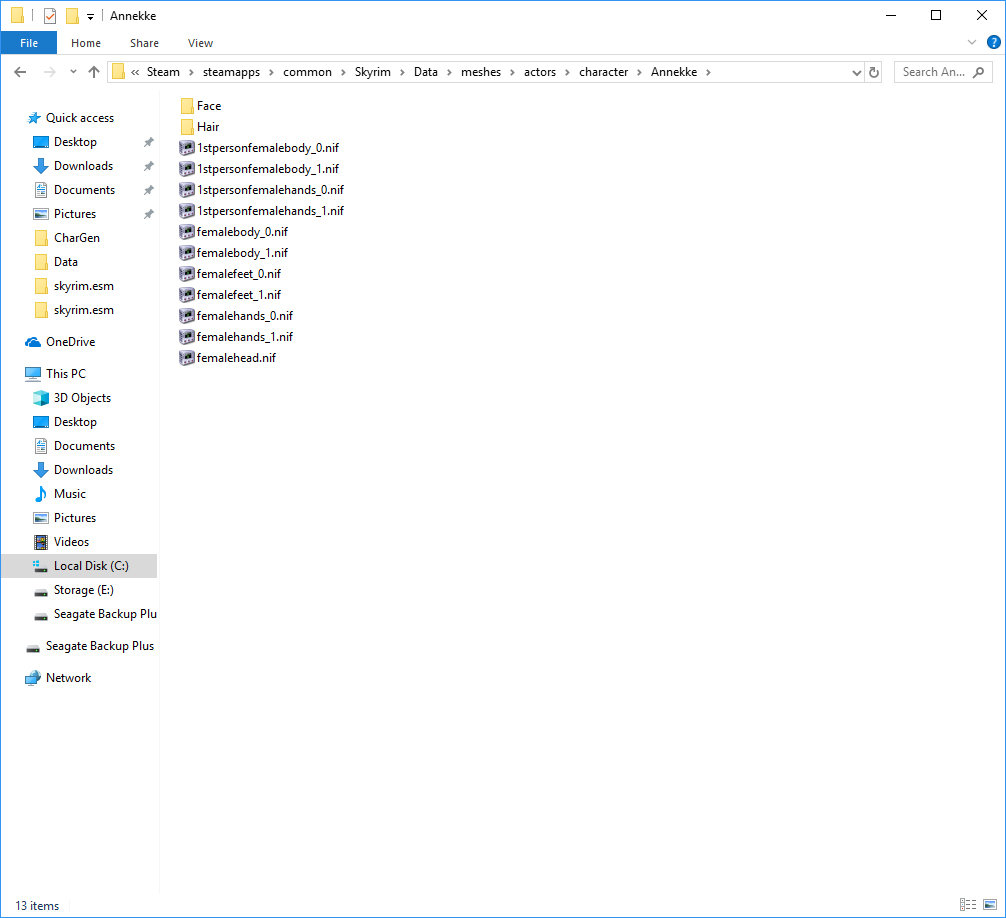Open 3D Objects under This PC
The height and width of the screenshot is (918, 1006).
[72, 398]
